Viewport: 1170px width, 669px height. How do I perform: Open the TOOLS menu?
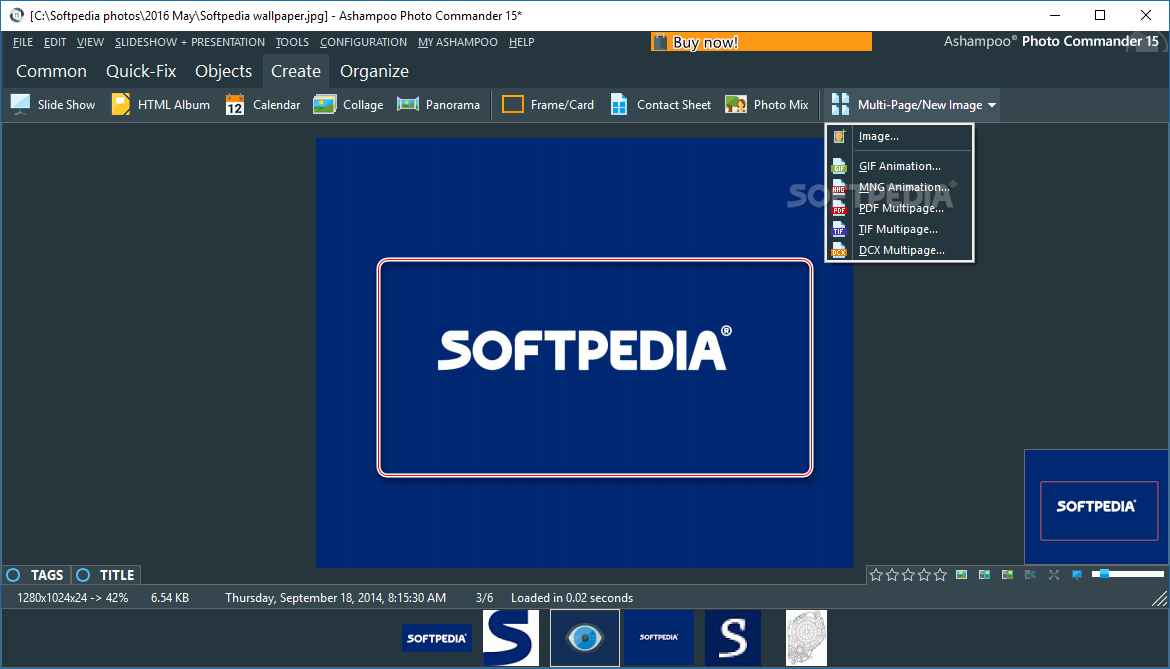coord(292,43)
